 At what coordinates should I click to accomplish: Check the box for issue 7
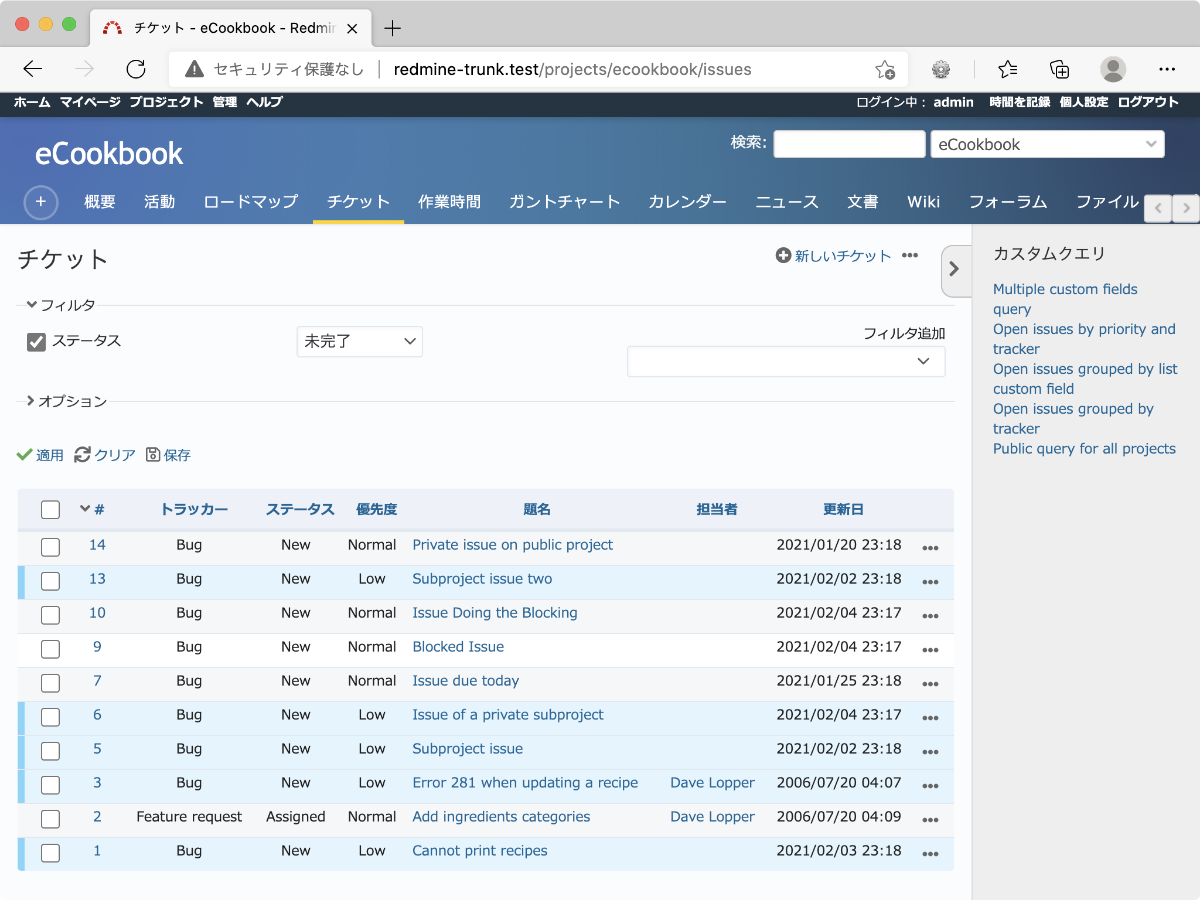50,683
